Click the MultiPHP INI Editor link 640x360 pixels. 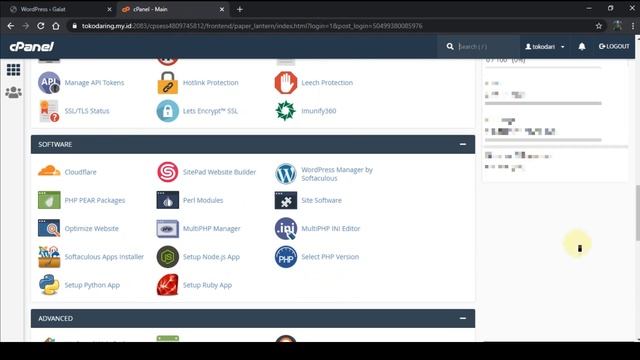[331, 229]
